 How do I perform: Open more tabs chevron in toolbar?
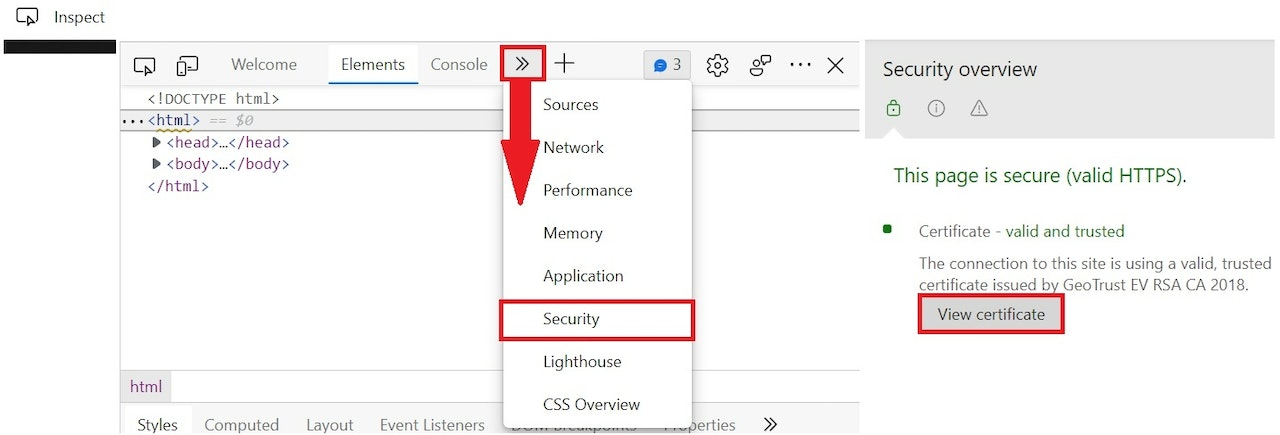click(522, 64)
